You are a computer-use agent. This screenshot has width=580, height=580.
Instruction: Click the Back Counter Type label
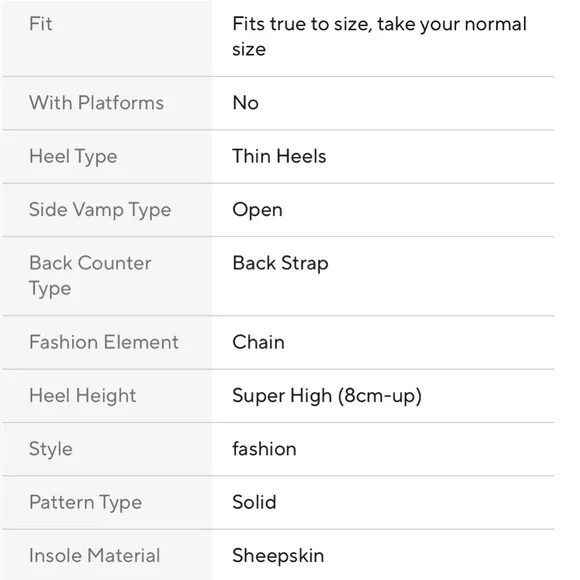pos(90,276)
